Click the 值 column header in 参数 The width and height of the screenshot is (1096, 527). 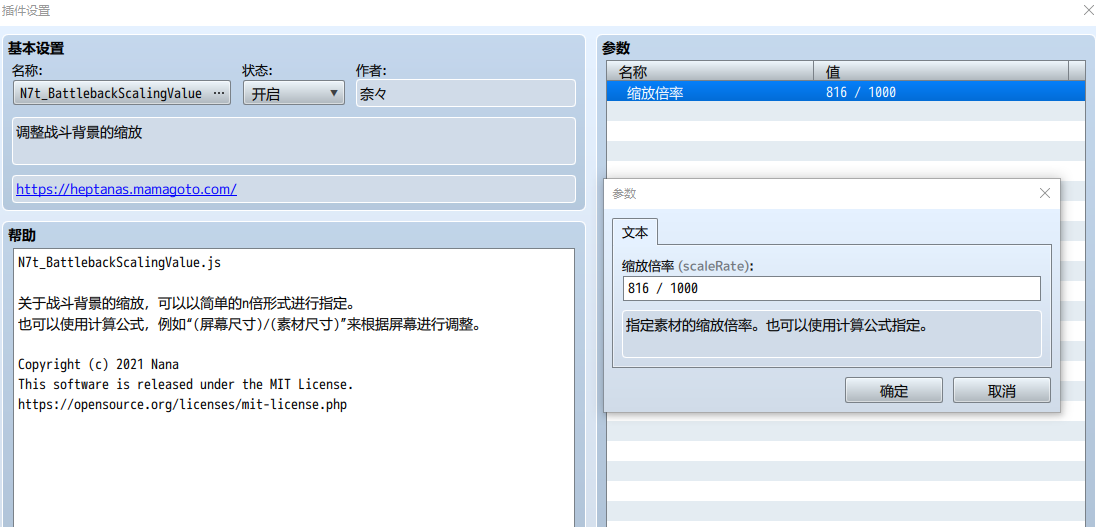[941, 71]
